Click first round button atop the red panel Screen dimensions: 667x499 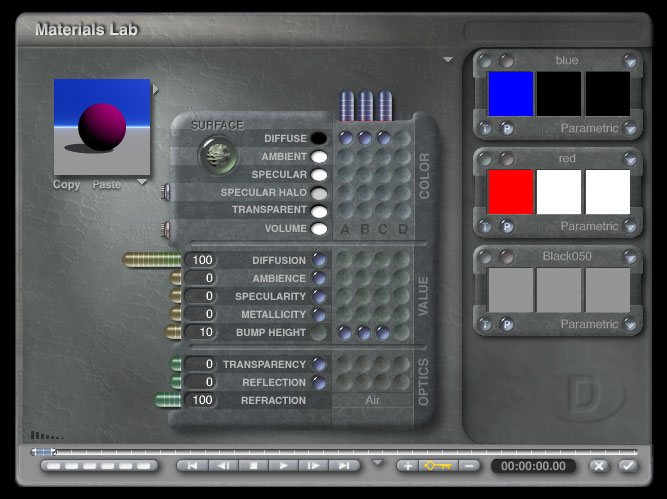(x=485, y=159)
